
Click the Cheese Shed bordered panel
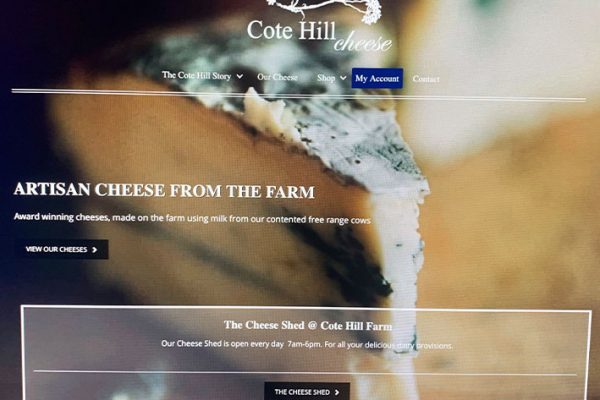306,353
